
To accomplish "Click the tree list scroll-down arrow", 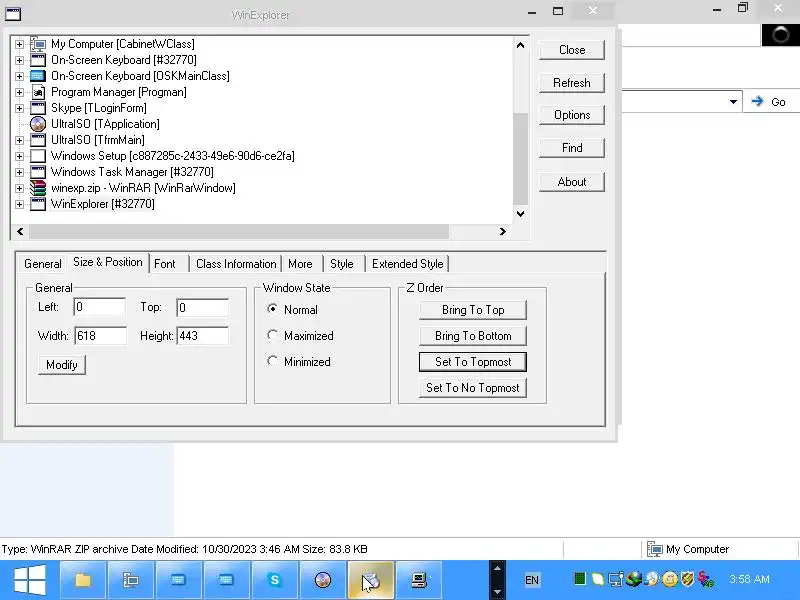I will click(520, 214).
